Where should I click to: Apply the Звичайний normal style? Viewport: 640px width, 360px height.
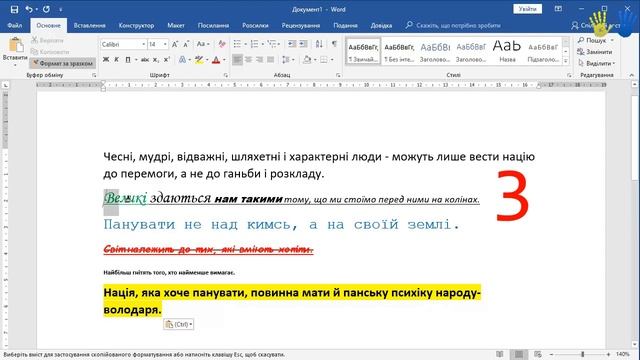[x=363, y=52]
